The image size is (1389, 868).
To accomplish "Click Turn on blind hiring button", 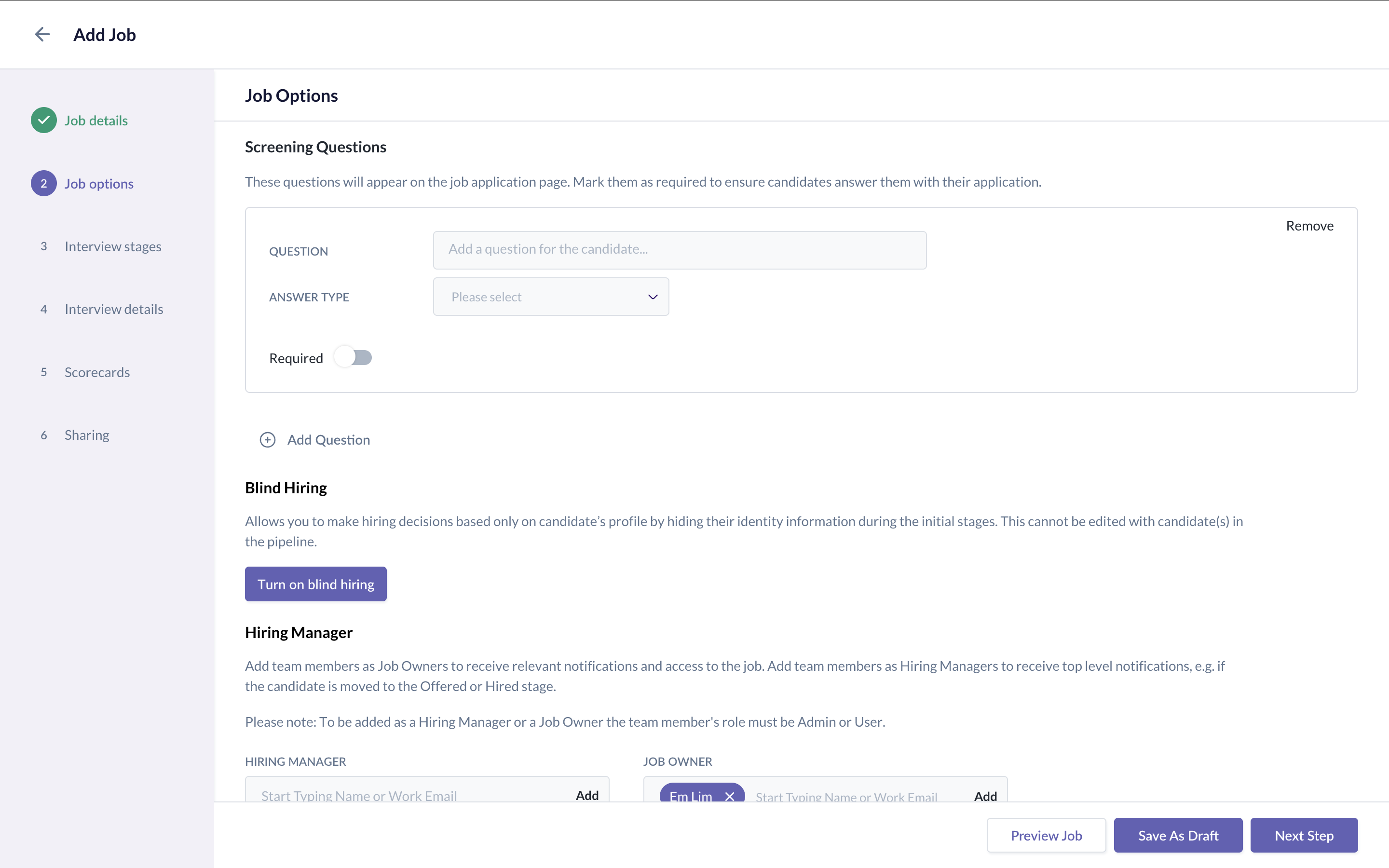I will [316, 584].
